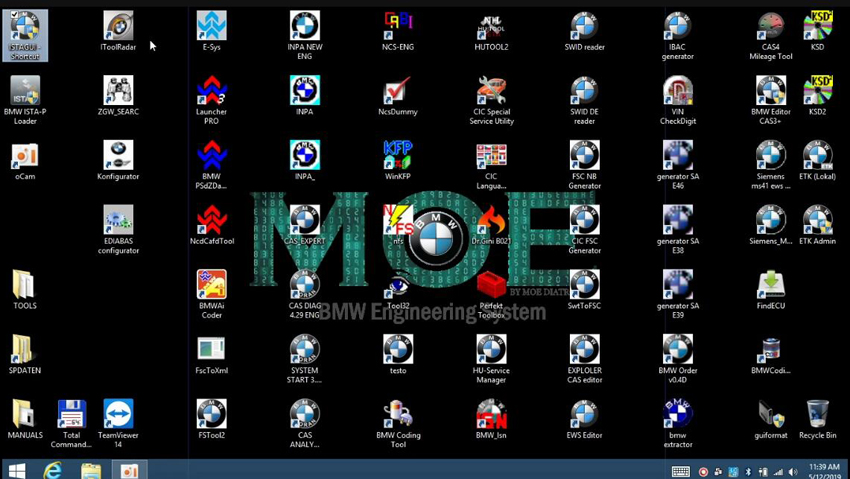Screen dimensions: 850x479
Task: Select the CAS DIAG 4.29 ENG icon
Action: (x=305, y=294)
